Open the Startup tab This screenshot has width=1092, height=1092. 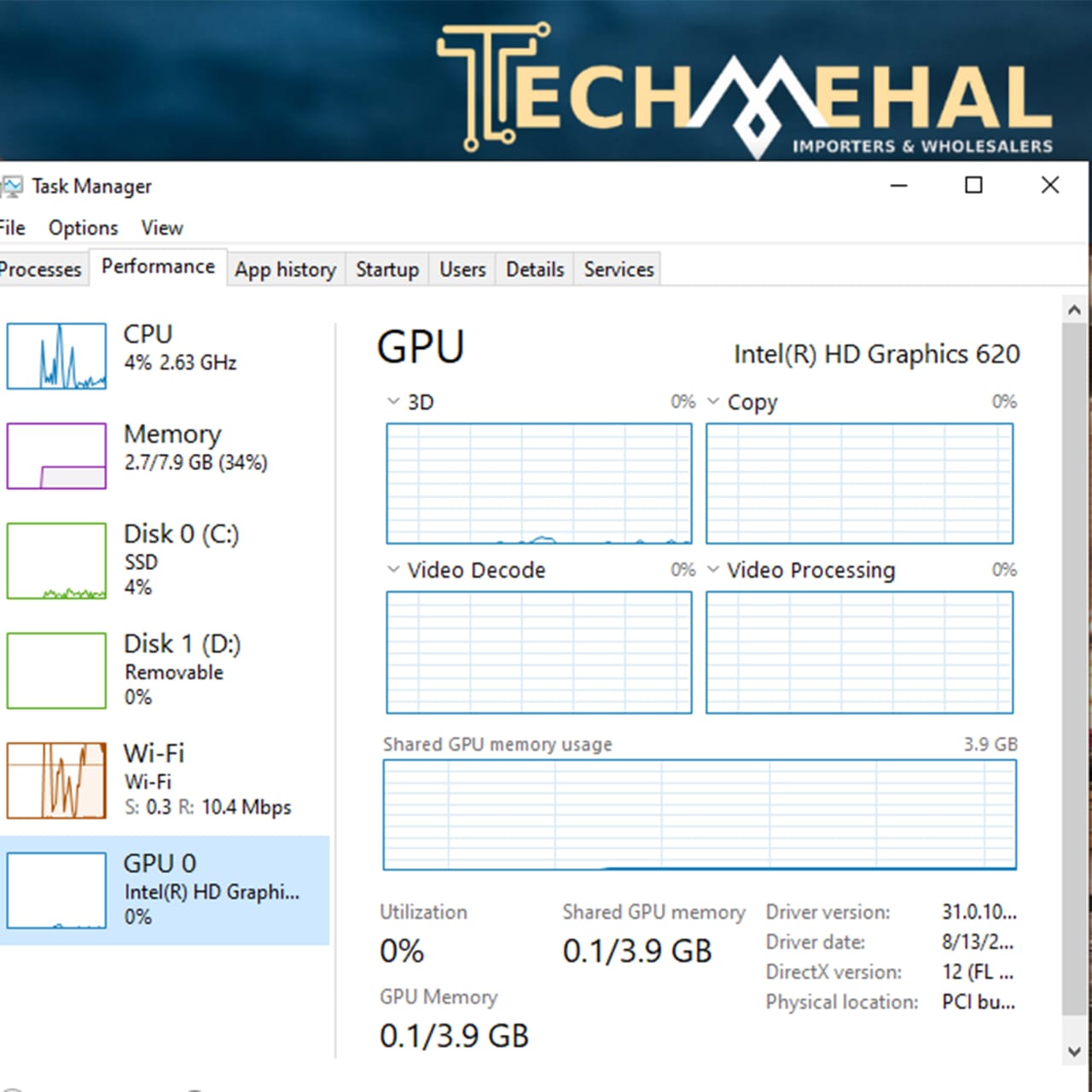coord(387,270)
